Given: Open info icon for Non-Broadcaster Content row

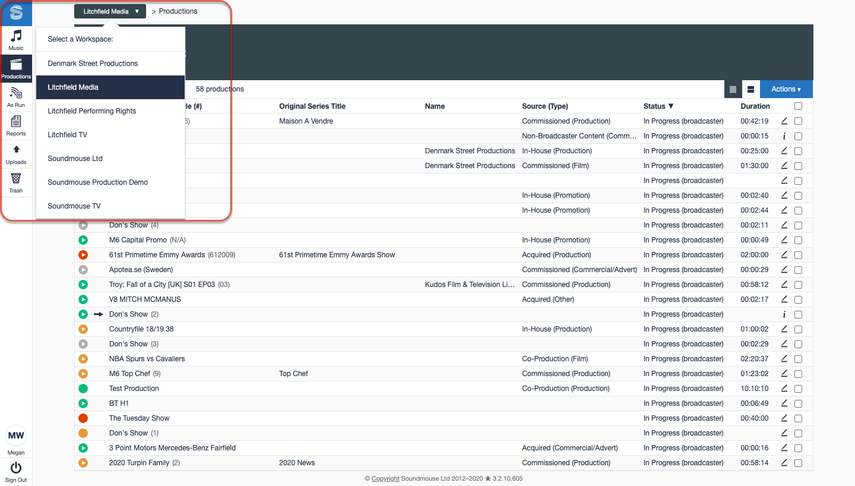Looking at the screenshot, I should (x=784, y=136).
